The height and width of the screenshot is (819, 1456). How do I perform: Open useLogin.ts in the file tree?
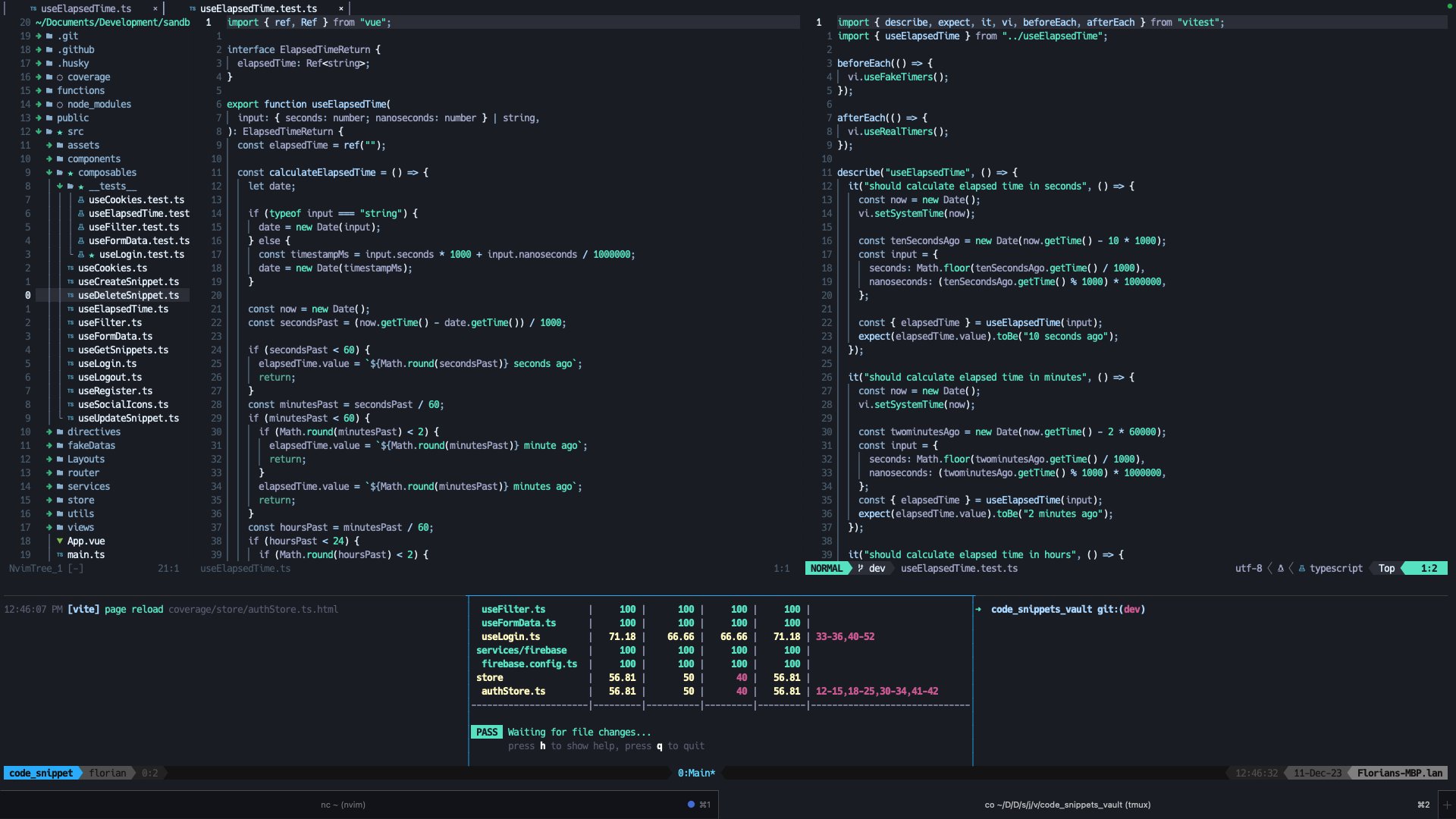click(107, 364)
